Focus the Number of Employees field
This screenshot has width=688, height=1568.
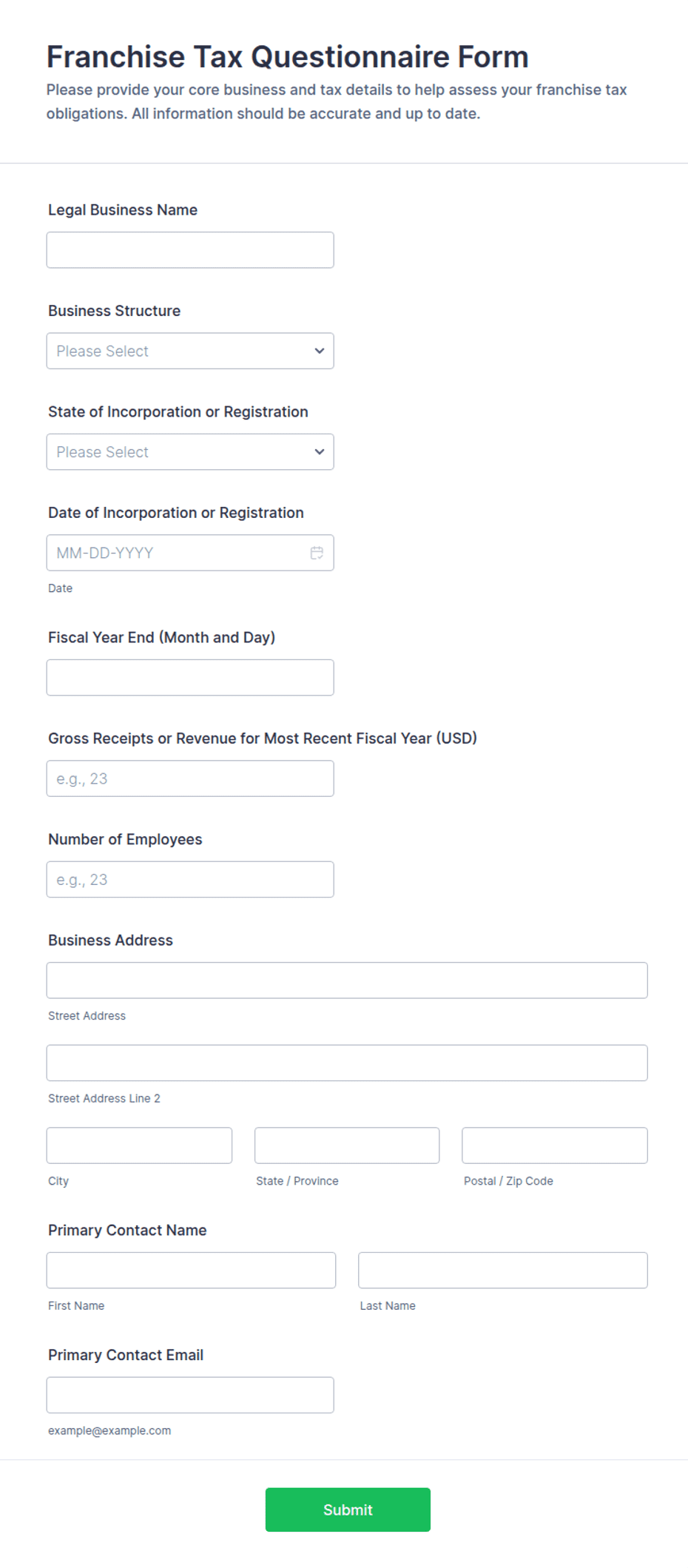(190, 879)
